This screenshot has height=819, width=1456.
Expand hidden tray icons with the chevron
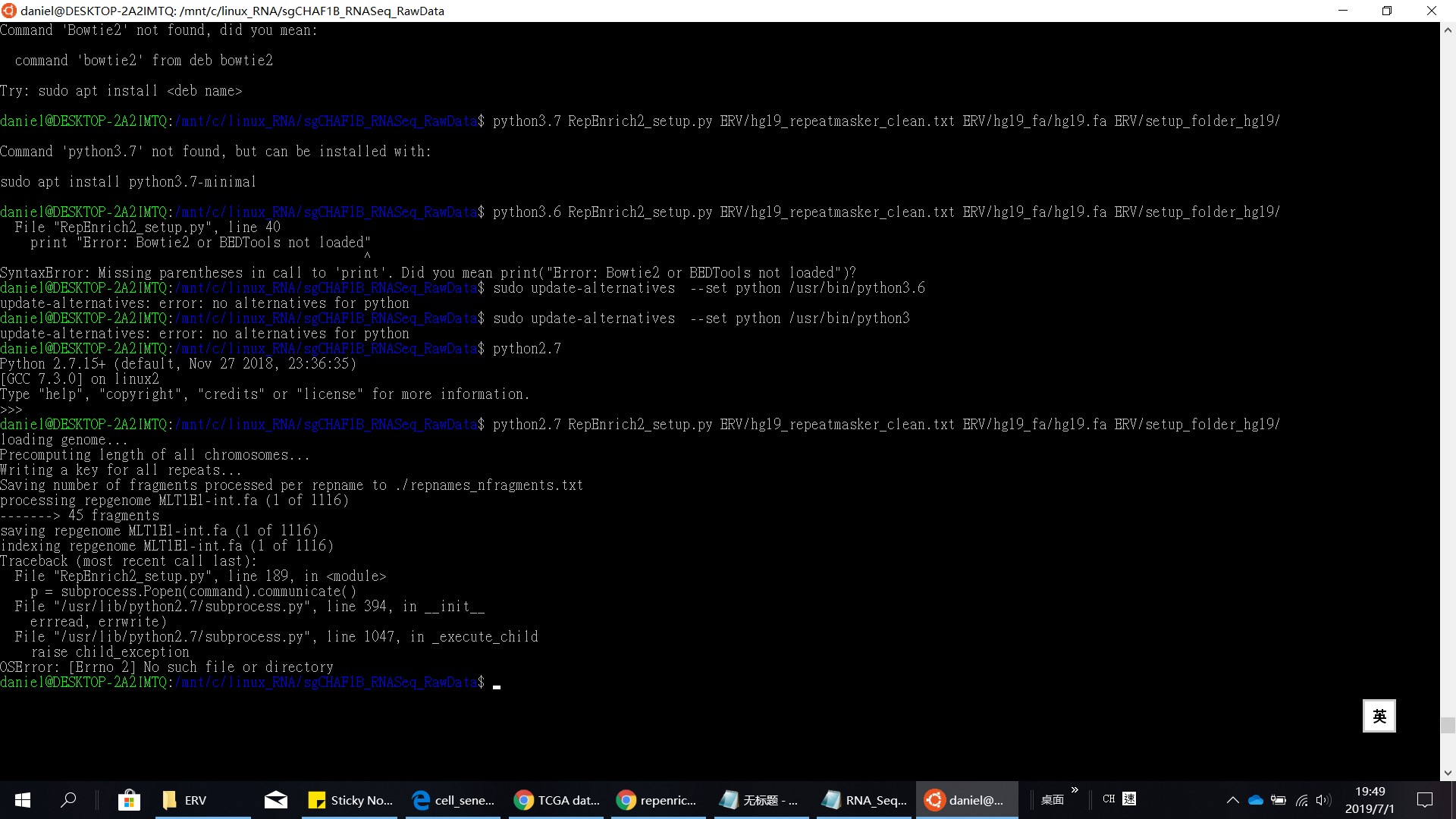[x=1232, y=799]
